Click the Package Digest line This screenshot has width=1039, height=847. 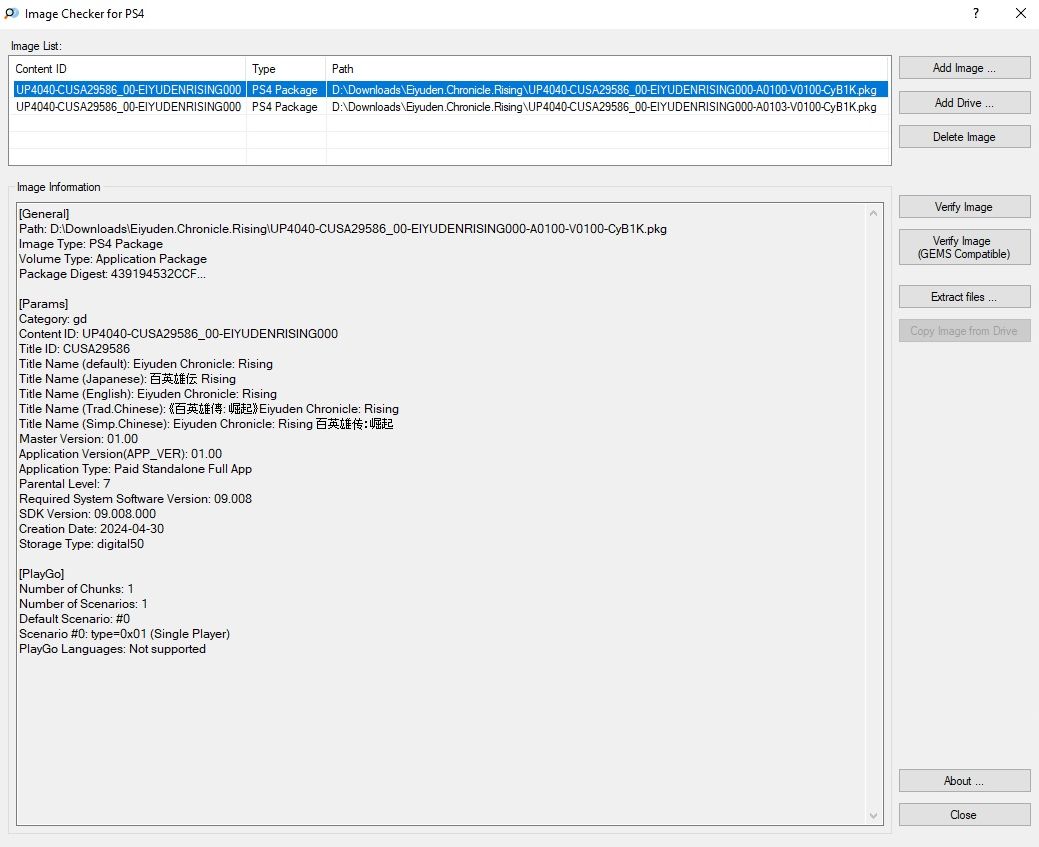tap(112, 274)
